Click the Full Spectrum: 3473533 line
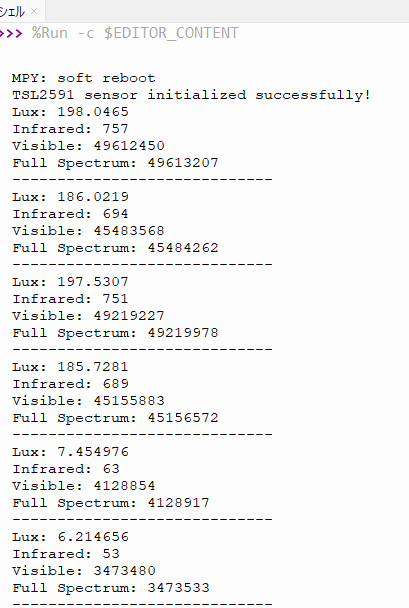Screen dimensions: 409x608 111,588
